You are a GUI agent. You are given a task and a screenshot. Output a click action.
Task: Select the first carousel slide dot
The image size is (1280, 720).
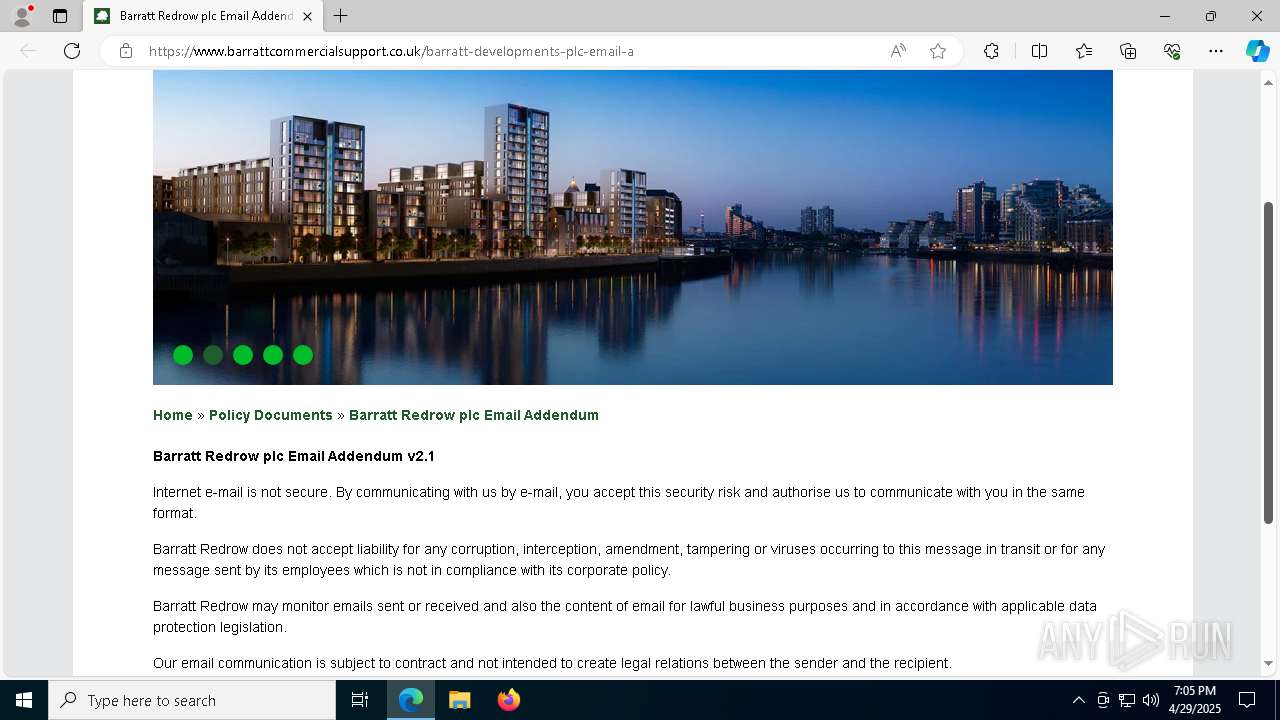click(183, 355)
